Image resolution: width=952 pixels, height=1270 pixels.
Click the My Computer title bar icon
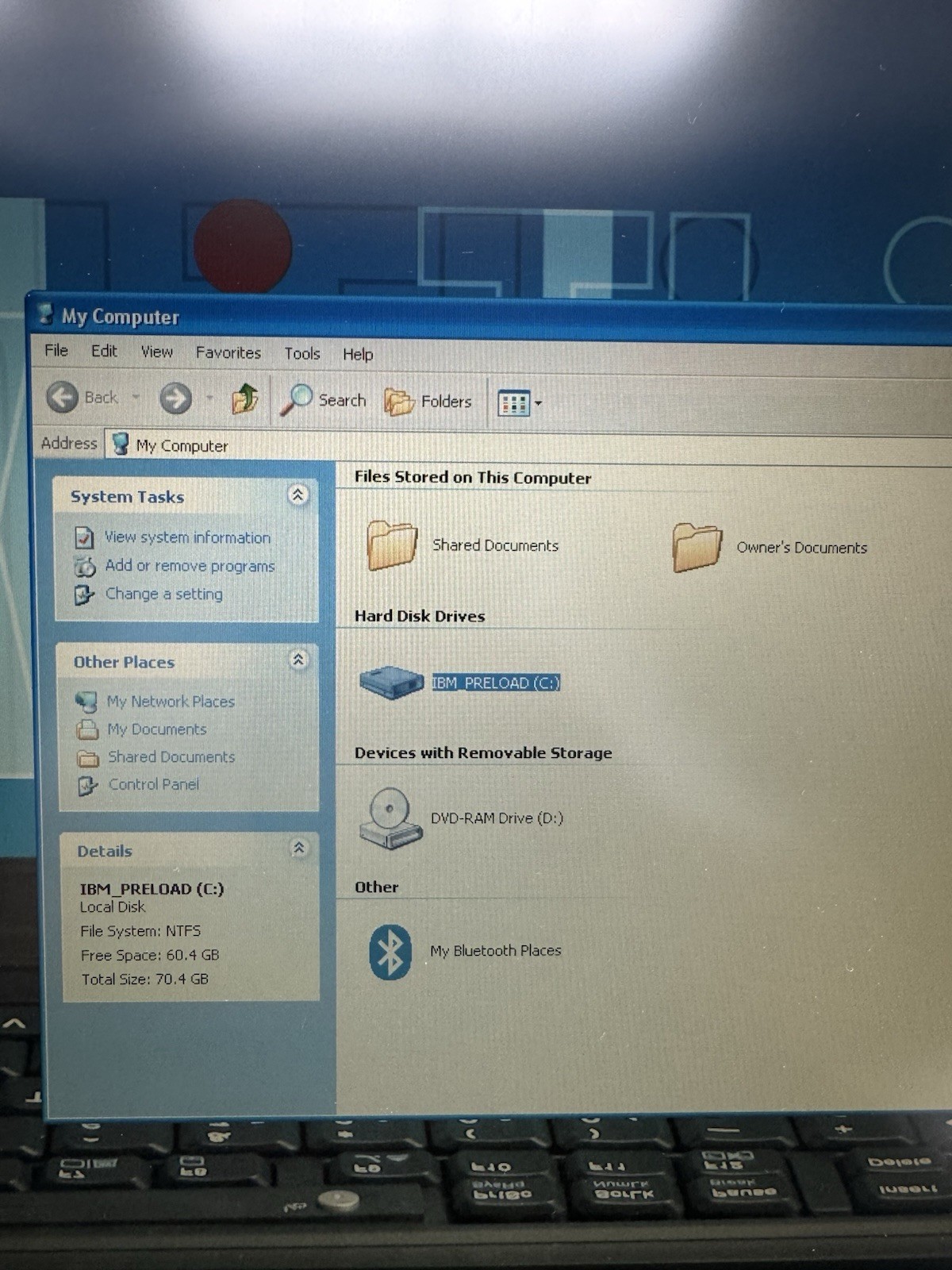[x=46, y=314]
